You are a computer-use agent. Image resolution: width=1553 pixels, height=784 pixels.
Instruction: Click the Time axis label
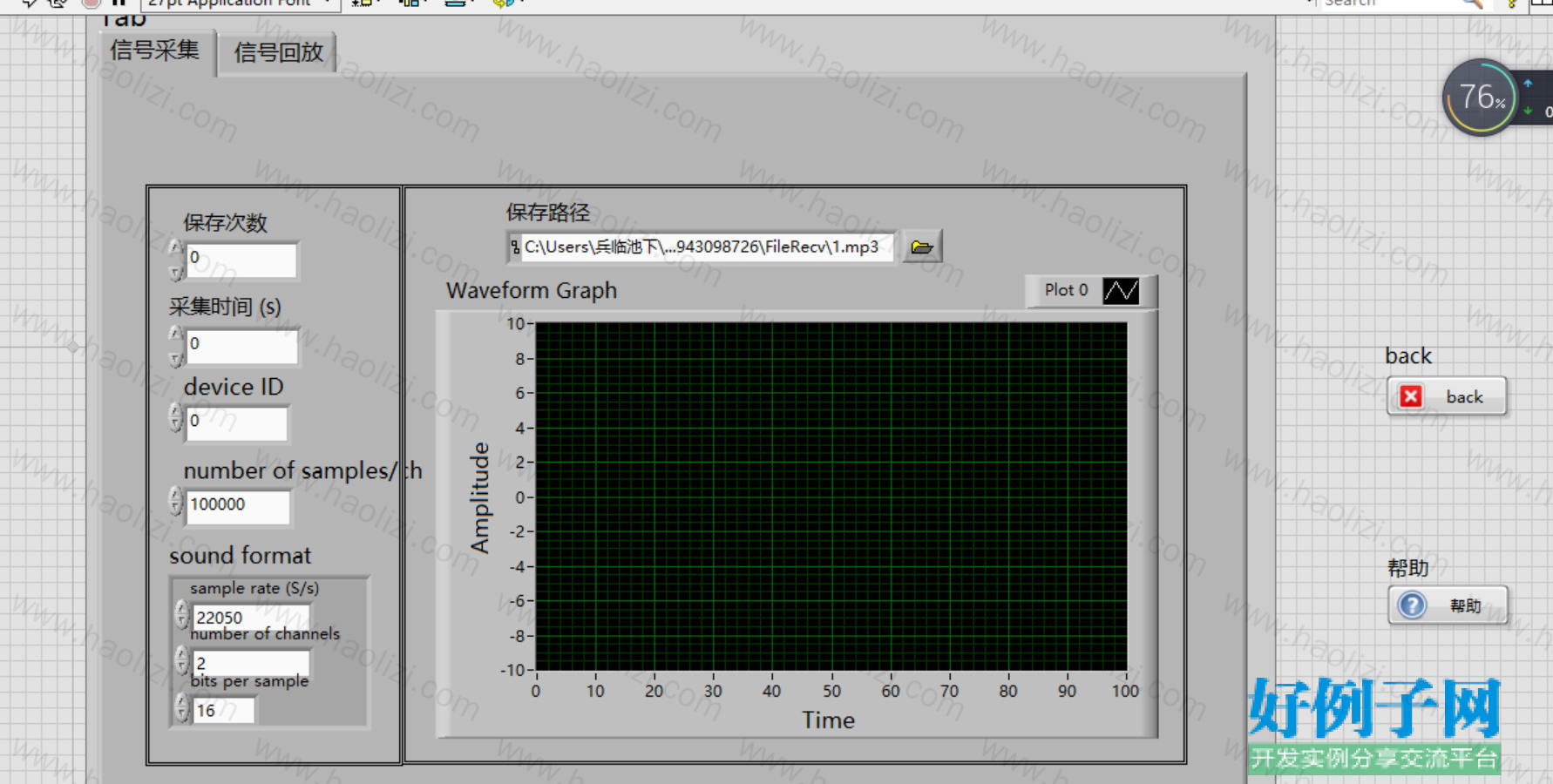[x=828, y=720]
